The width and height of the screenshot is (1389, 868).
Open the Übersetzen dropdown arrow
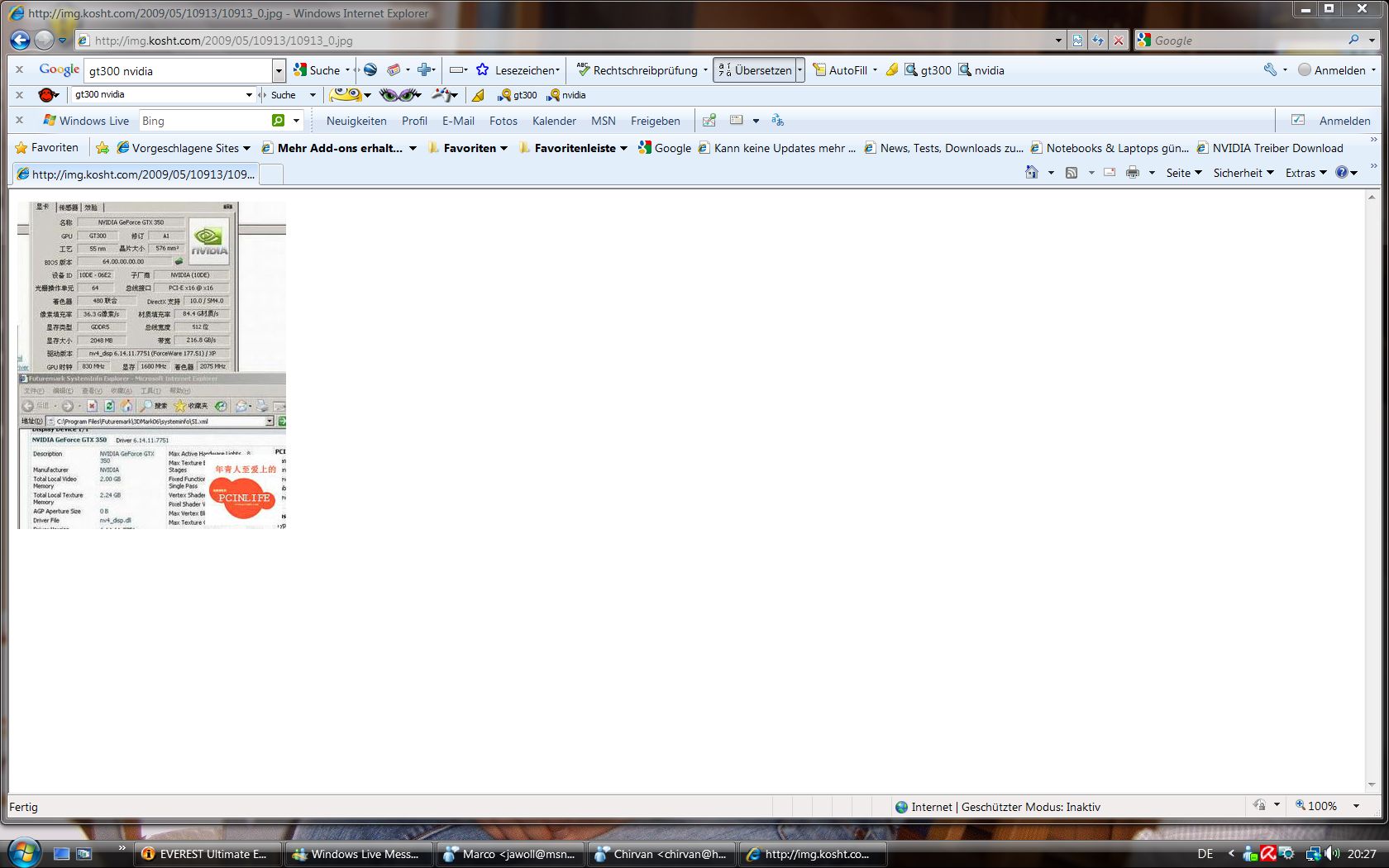[800, 70]
